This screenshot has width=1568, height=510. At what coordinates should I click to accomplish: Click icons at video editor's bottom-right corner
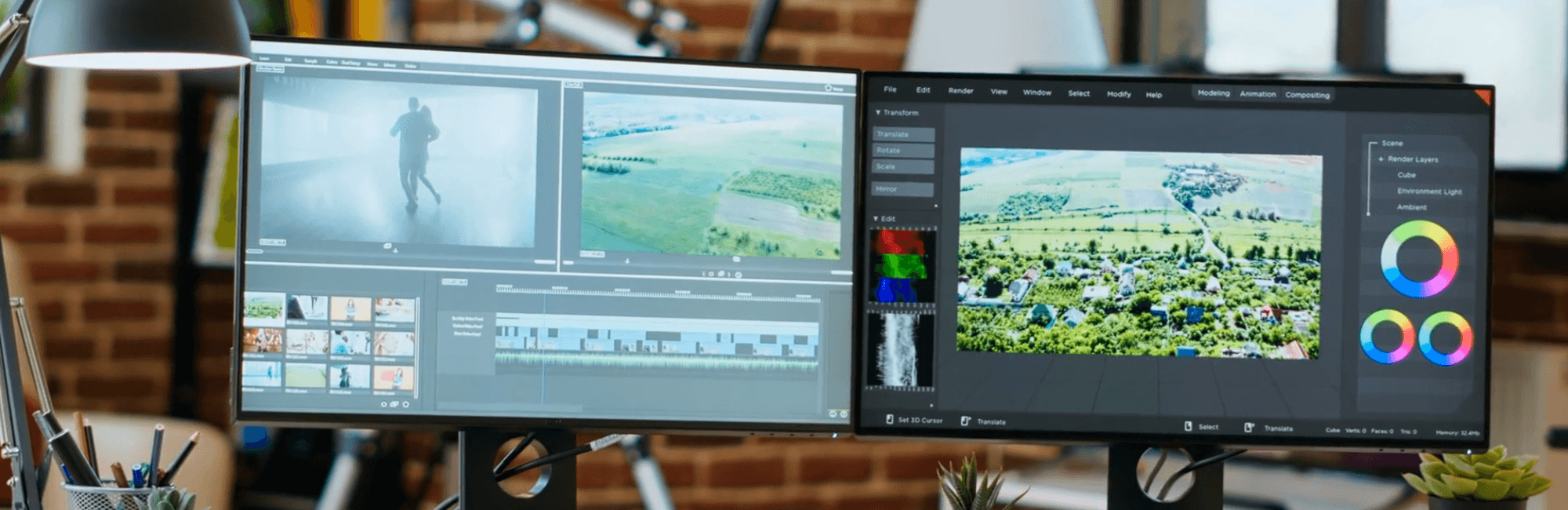(838, 413)
